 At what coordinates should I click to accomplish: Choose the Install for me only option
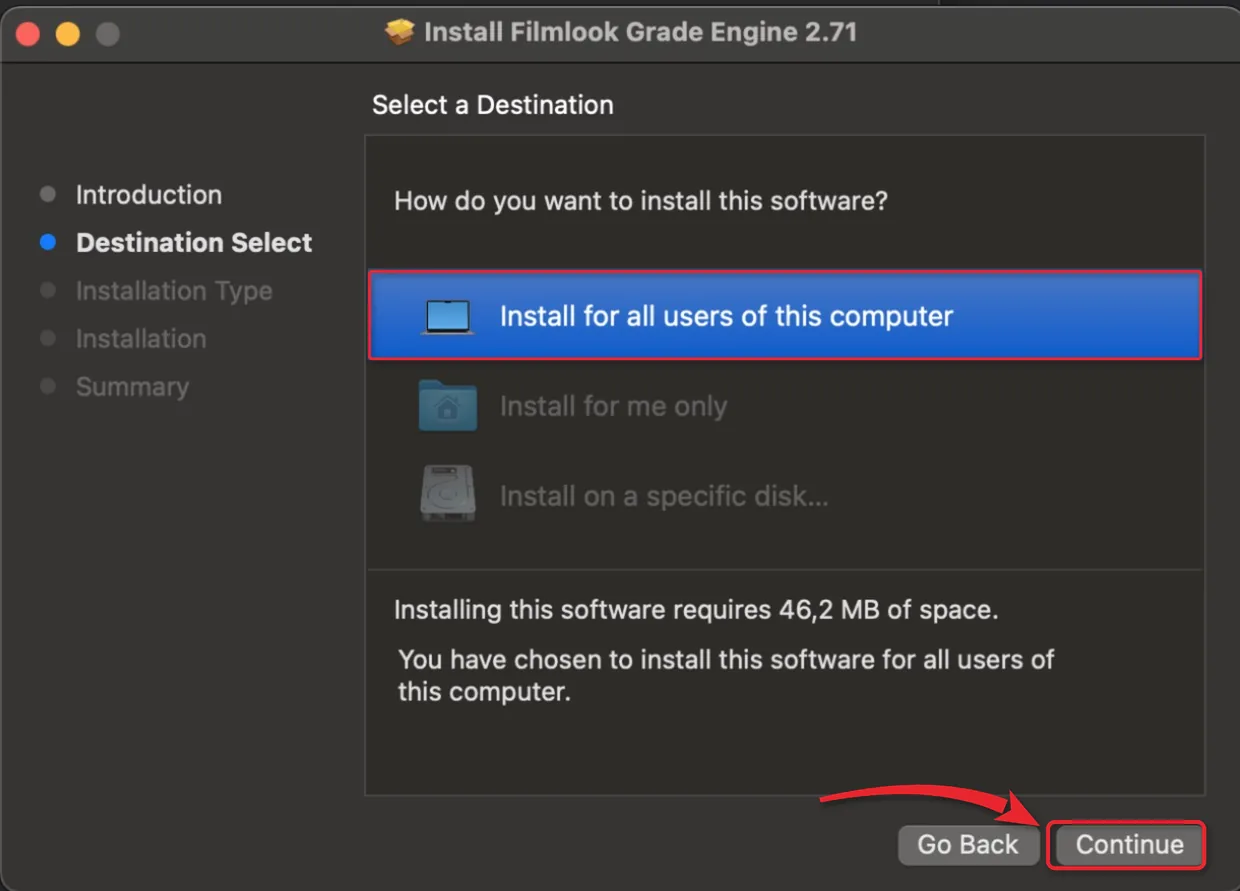[785, 406]
